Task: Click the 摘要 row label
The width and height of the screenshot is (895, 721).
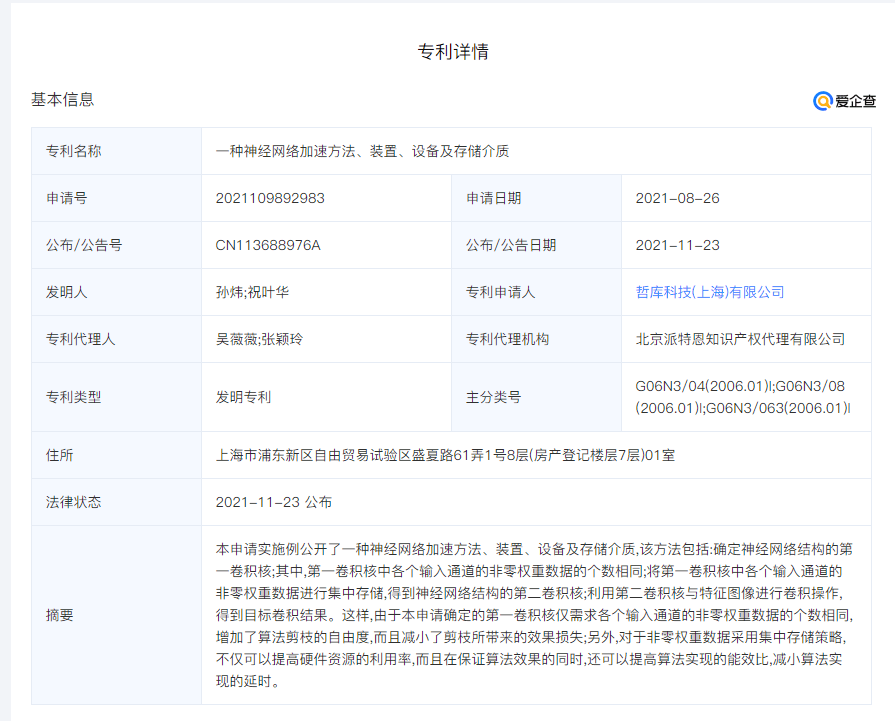Action: point(60,615)
